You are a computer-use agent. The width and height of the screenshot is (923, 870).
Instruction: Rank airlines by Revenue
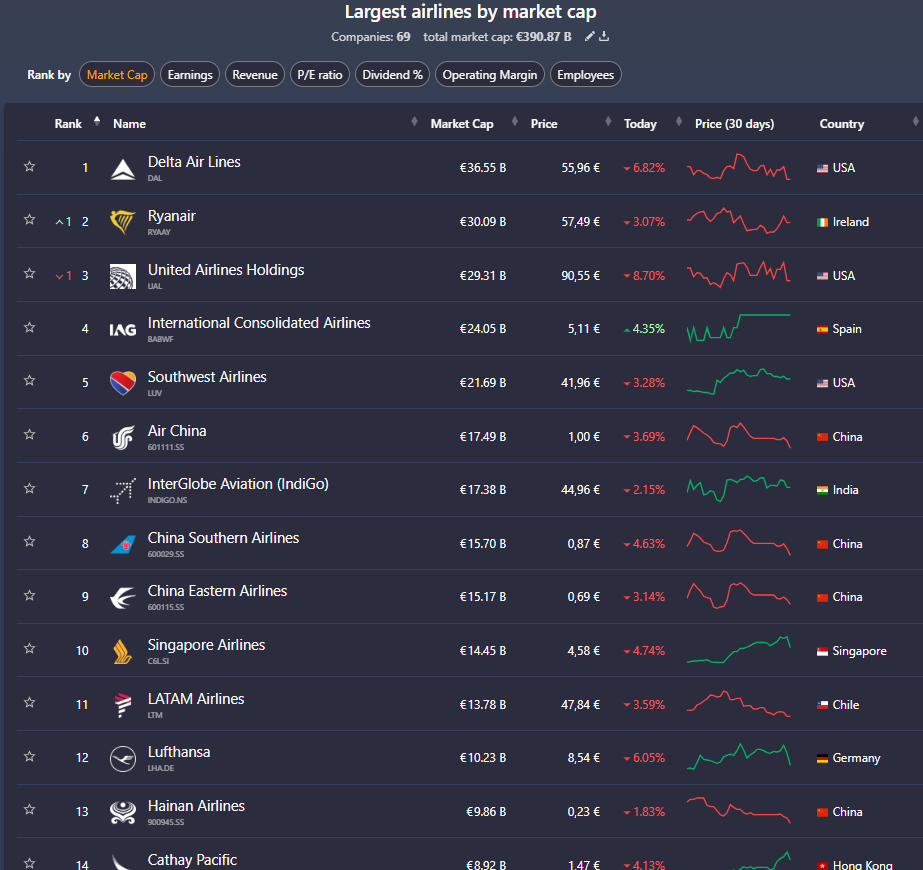(x=255, y=75)
